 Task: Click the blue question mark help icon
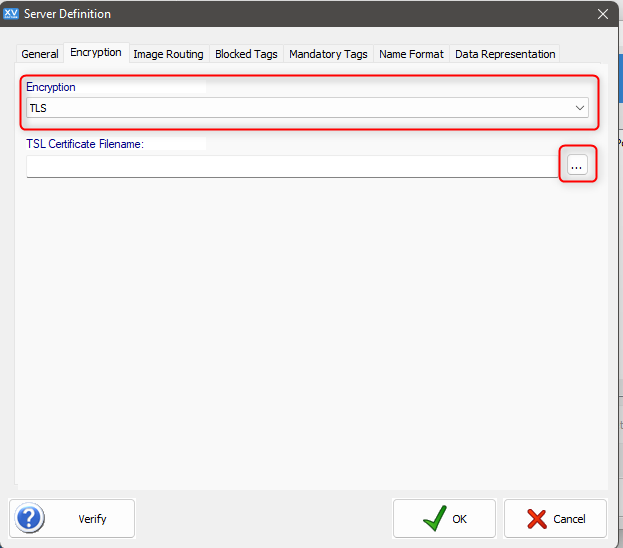29,518
